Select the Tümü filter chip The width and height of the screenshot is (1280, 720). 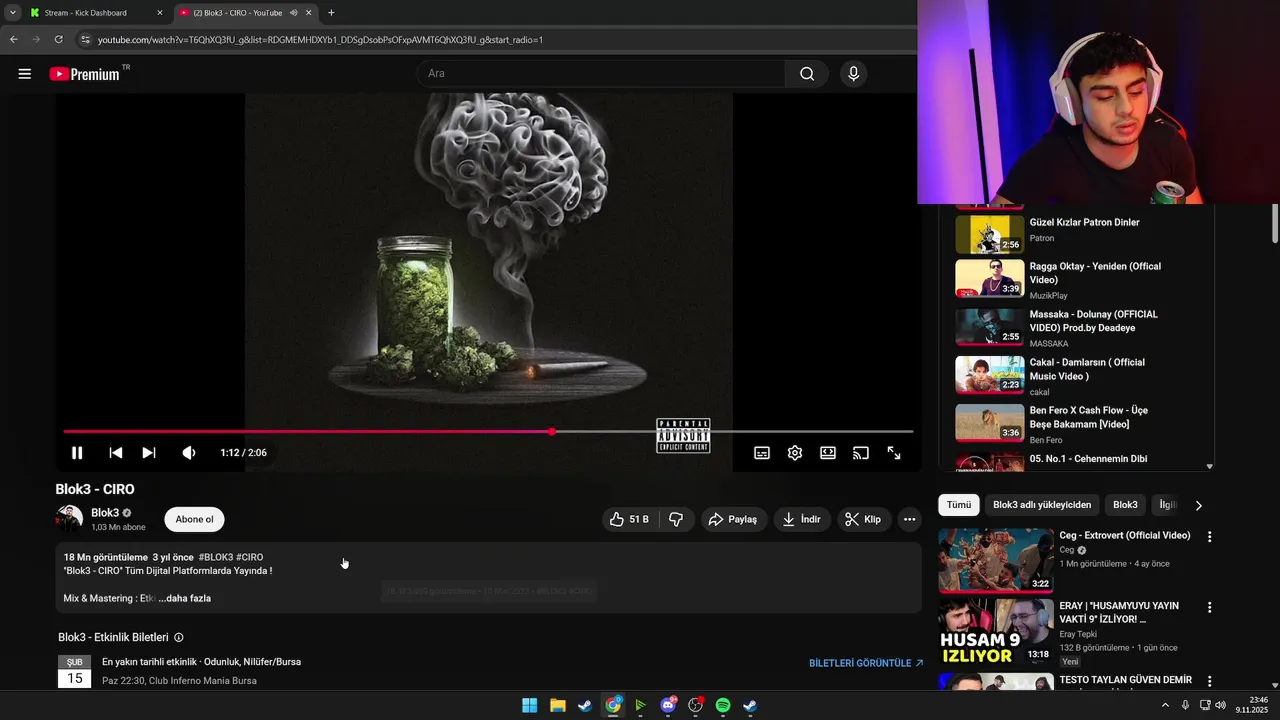tap(959, 505)
